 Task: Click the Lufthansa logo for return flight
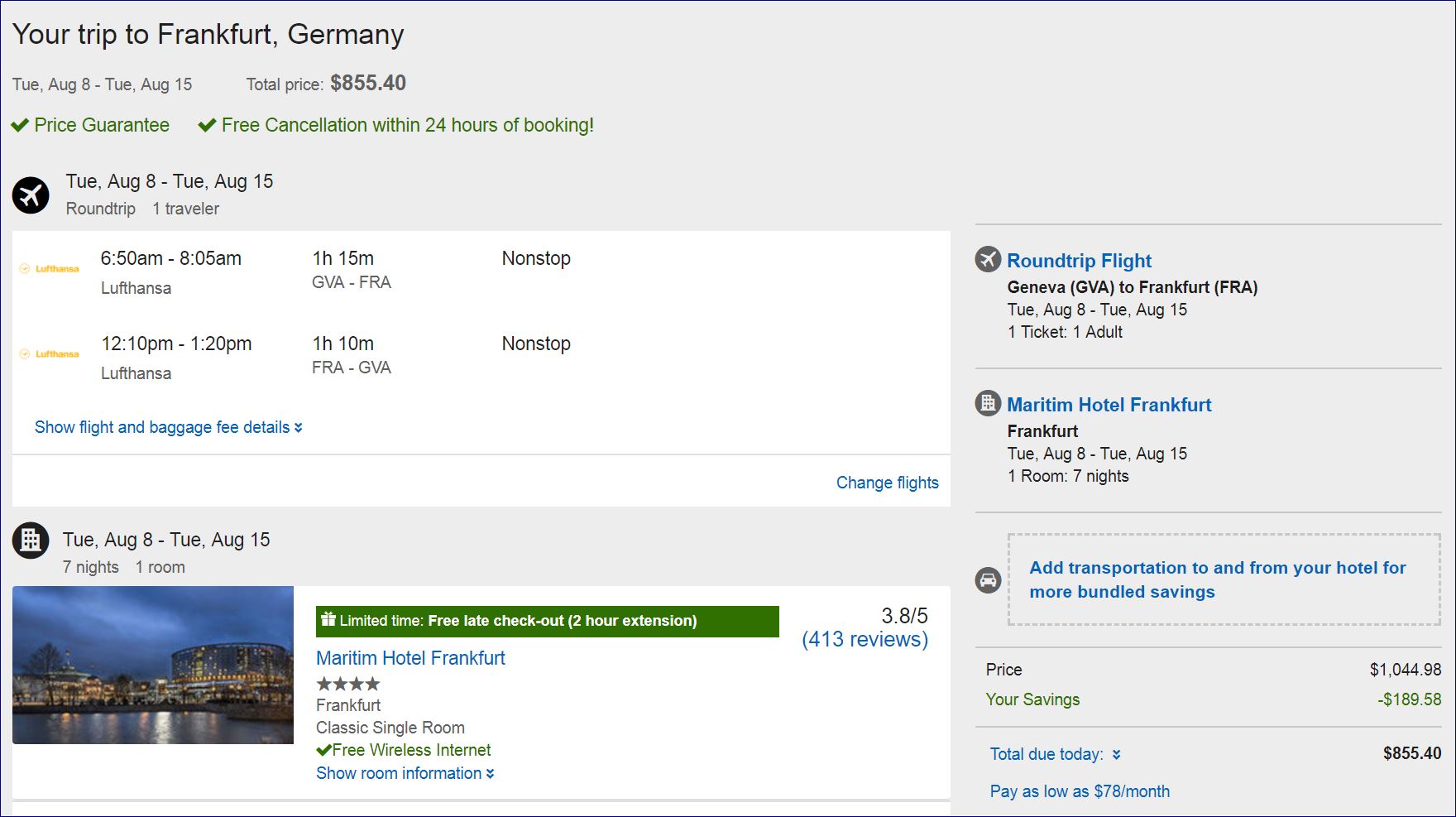click(x=50, y=353)
